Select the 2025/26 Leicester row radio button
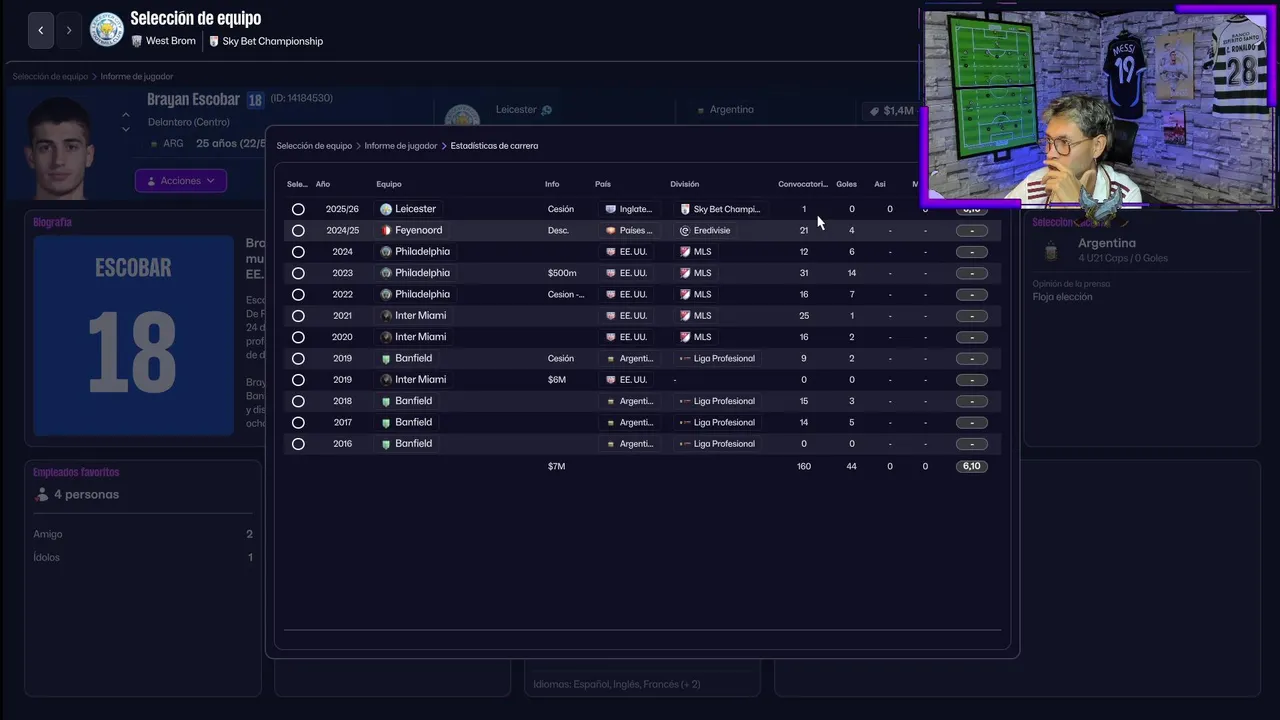The image size is (1280, 720). [x=298, y=209]
